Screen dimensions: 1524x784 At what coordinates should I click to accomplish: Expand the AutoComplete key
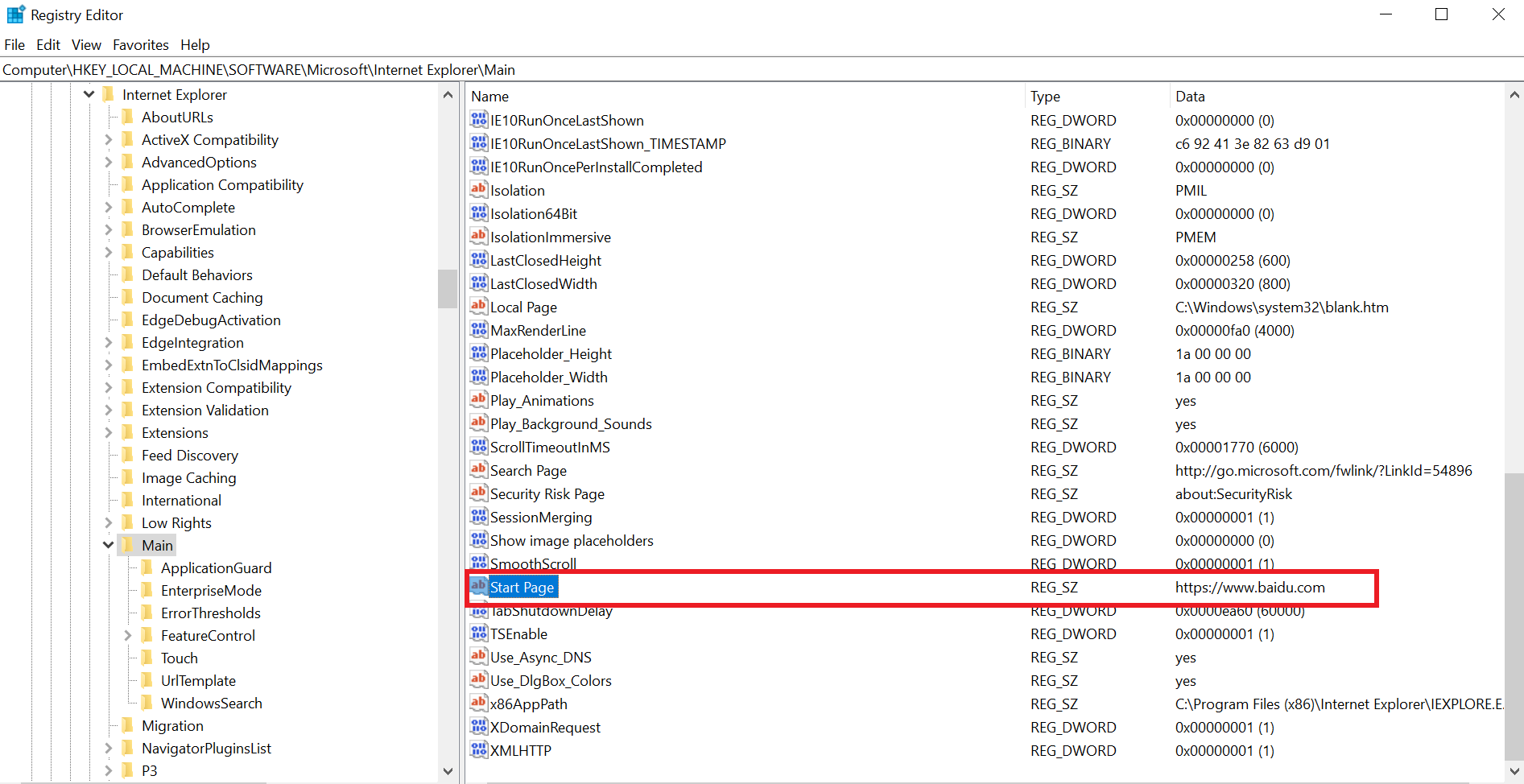108,207
